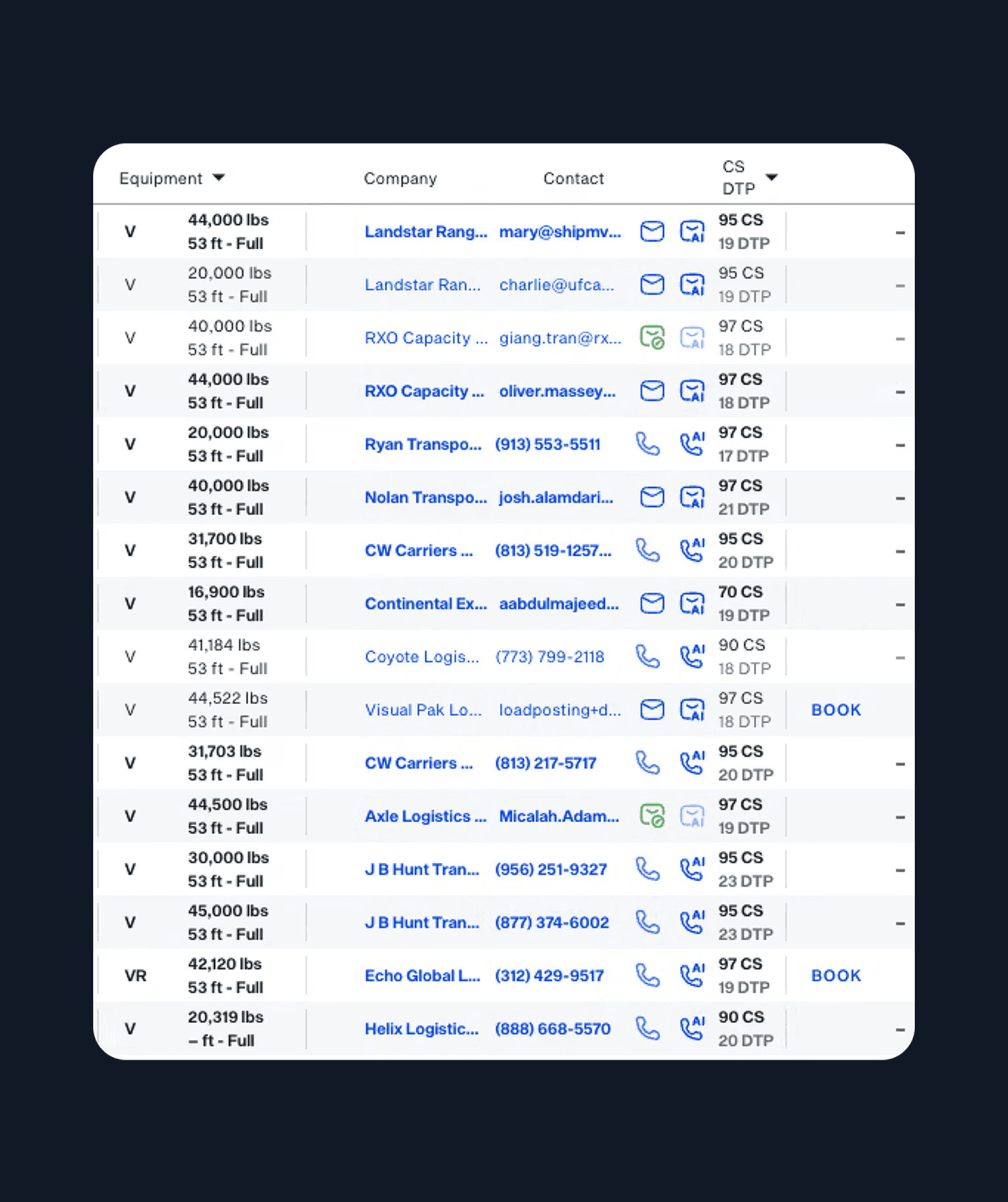Book the Echo Global L load
Screen dimensions: 1008x1202
click(x=836, y=976)
